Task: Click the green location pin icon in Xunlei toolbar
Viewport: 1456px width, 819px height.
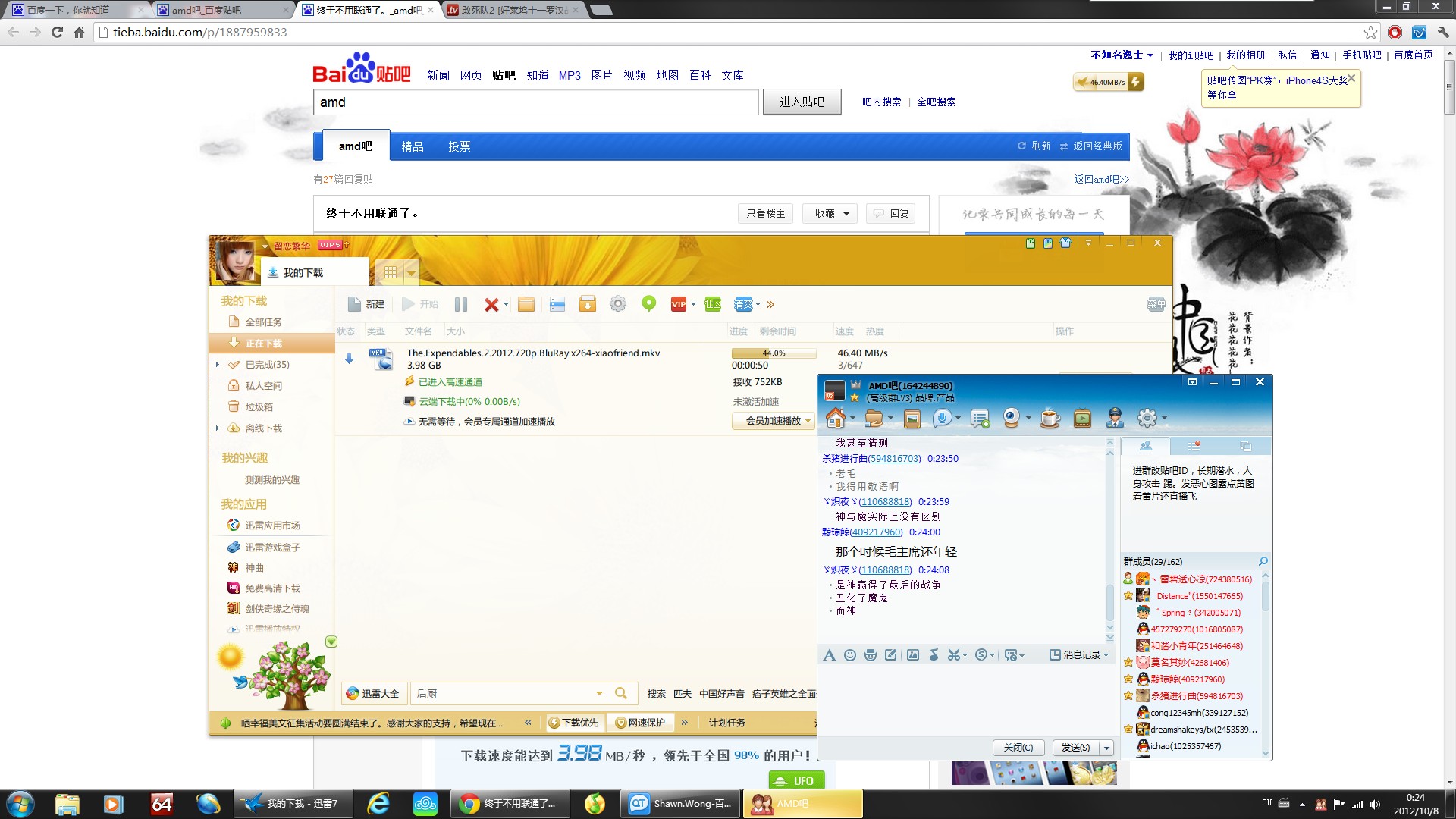Action: pyautogui.click(x=648, y=304)
